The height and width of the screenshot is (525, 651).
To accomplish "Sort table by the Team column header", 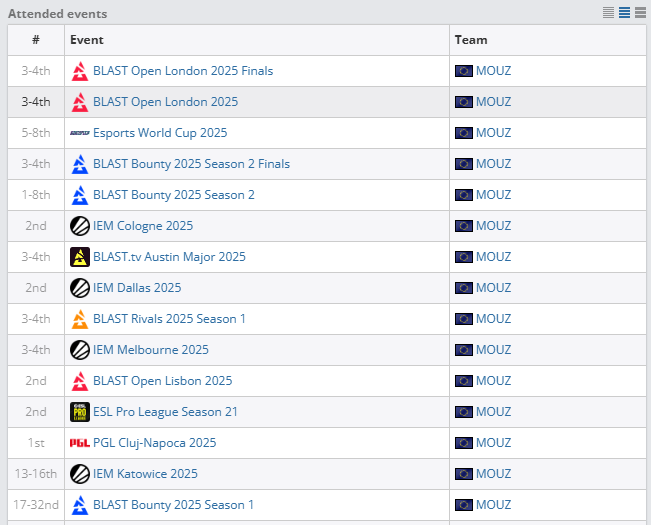I will pyautogui.click(x=471, y=40).
